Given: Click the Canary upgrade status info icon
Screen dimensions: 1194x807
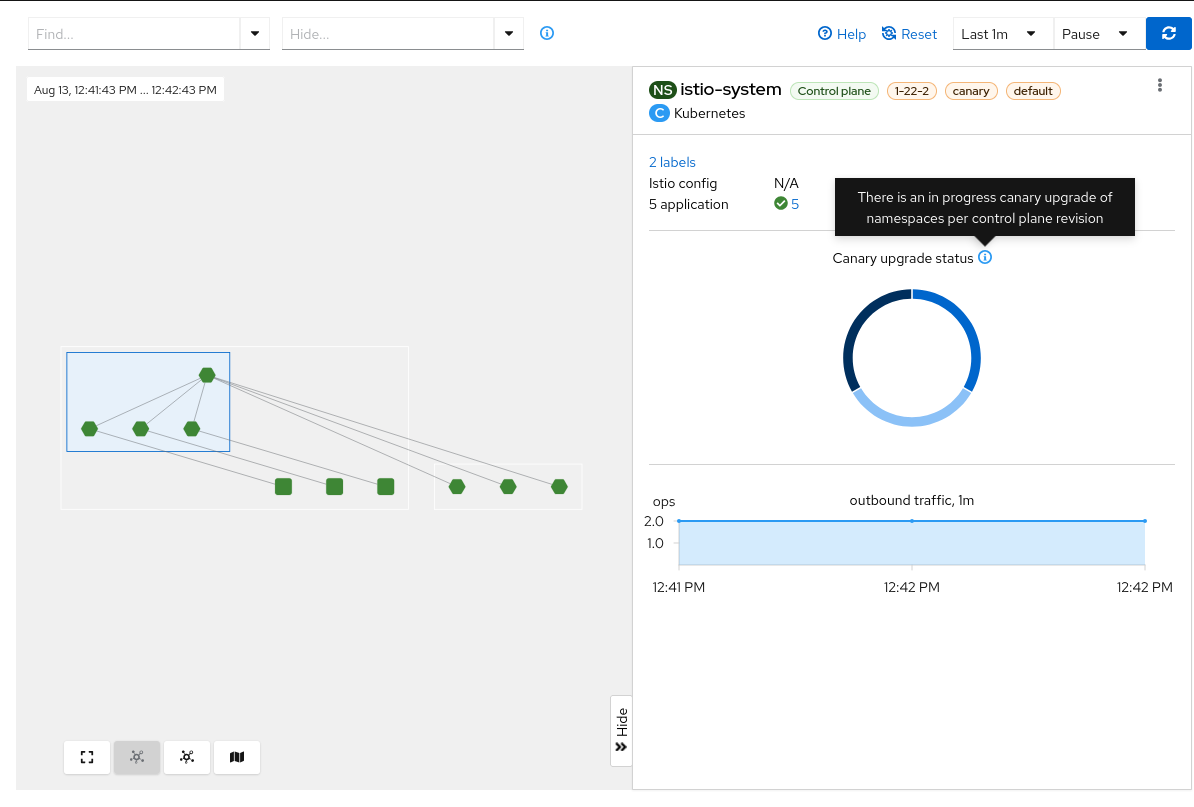Looking at the screenshot, I should click(x=985, y=257).
